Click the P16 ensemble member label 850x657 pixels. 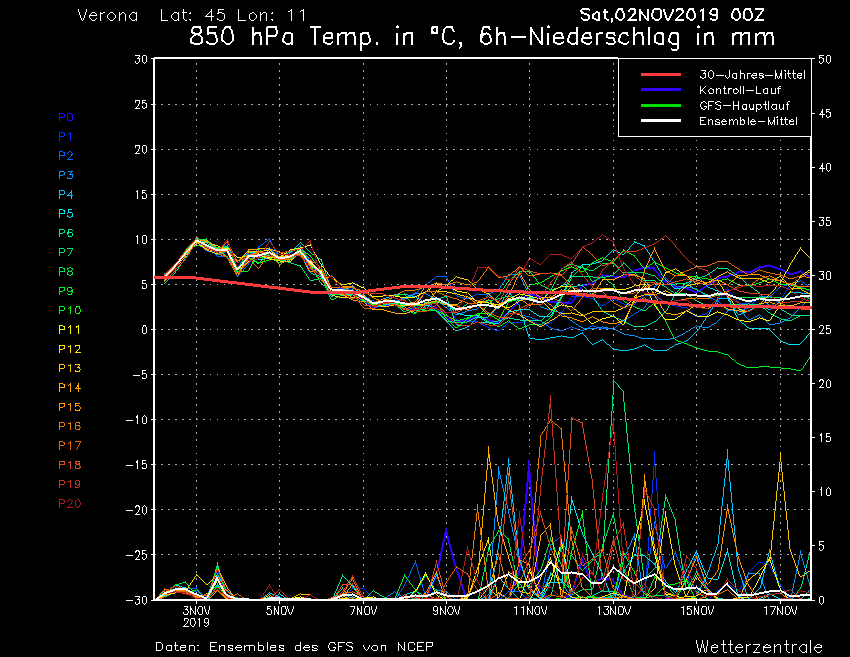pyautogui.click(x=69, y=426)
